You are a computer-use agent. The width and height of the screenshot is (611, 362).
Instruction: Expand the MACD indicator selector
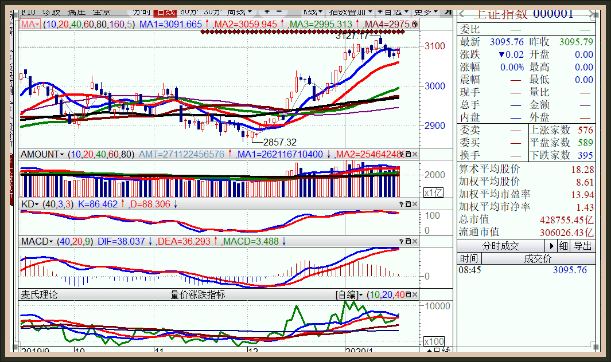37,242
